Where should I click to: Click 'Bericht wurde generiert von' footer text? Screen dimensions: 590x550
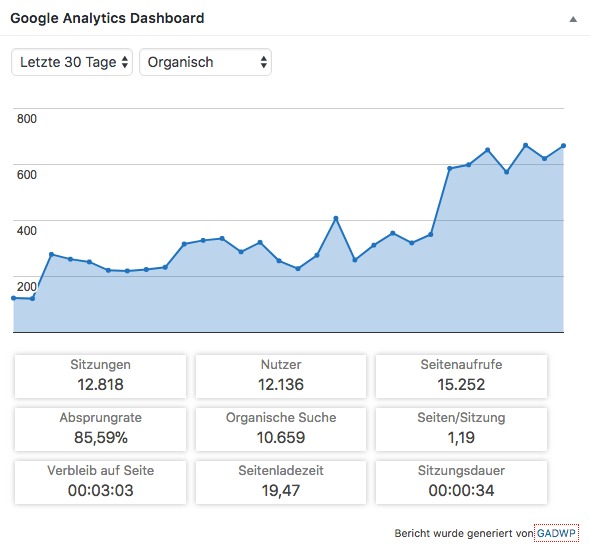pos(464,533)
